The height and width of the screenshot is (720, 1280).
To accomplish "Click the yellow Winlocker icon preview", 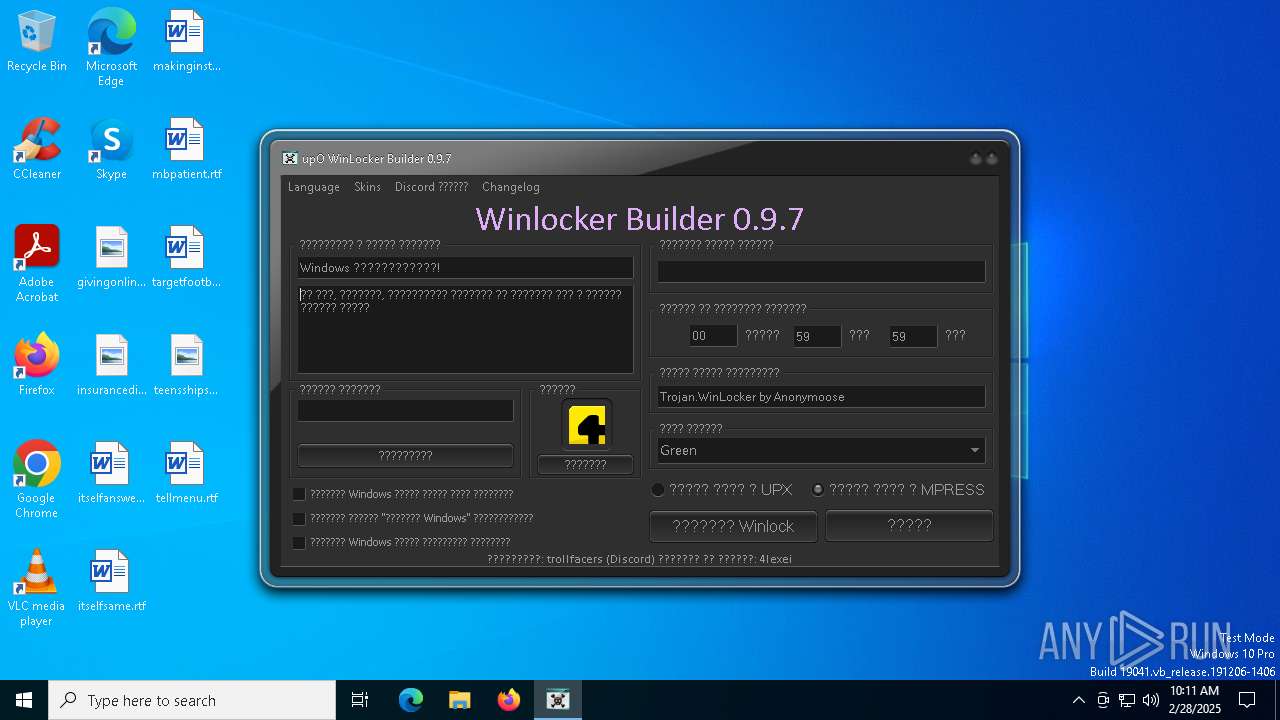I will (587, 425).
